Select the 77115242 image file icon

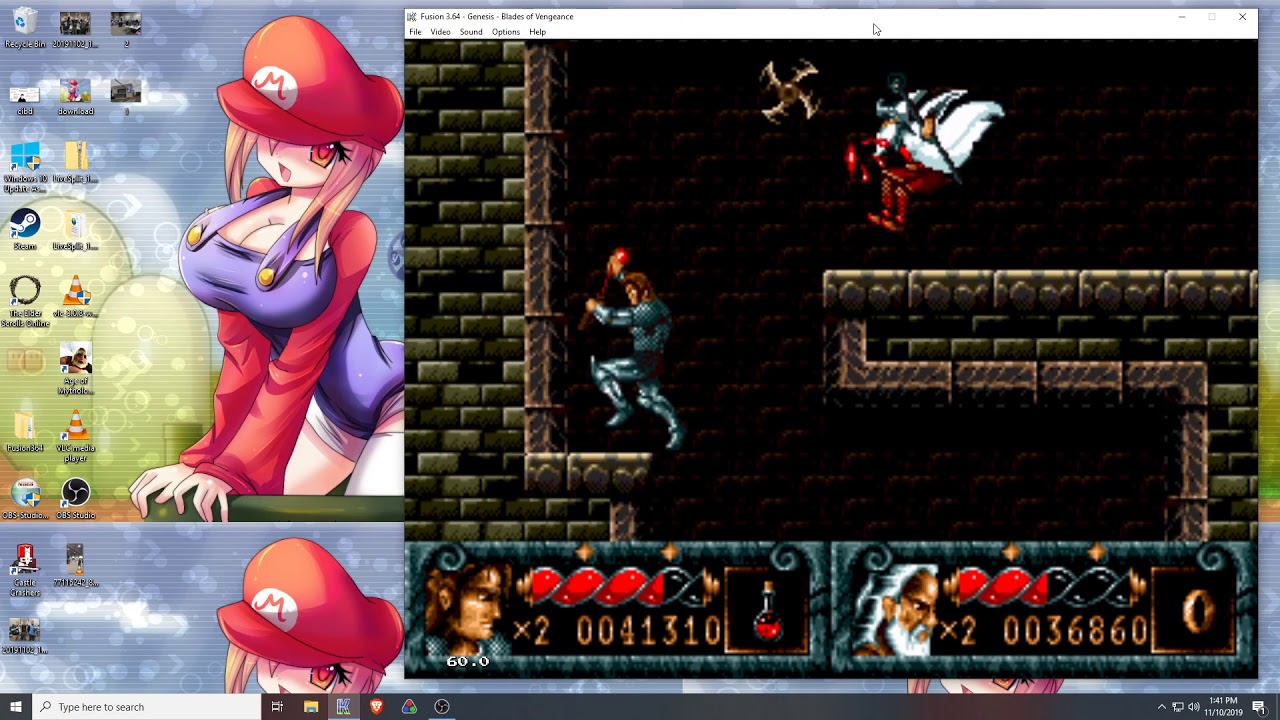(x=75, y=566)
